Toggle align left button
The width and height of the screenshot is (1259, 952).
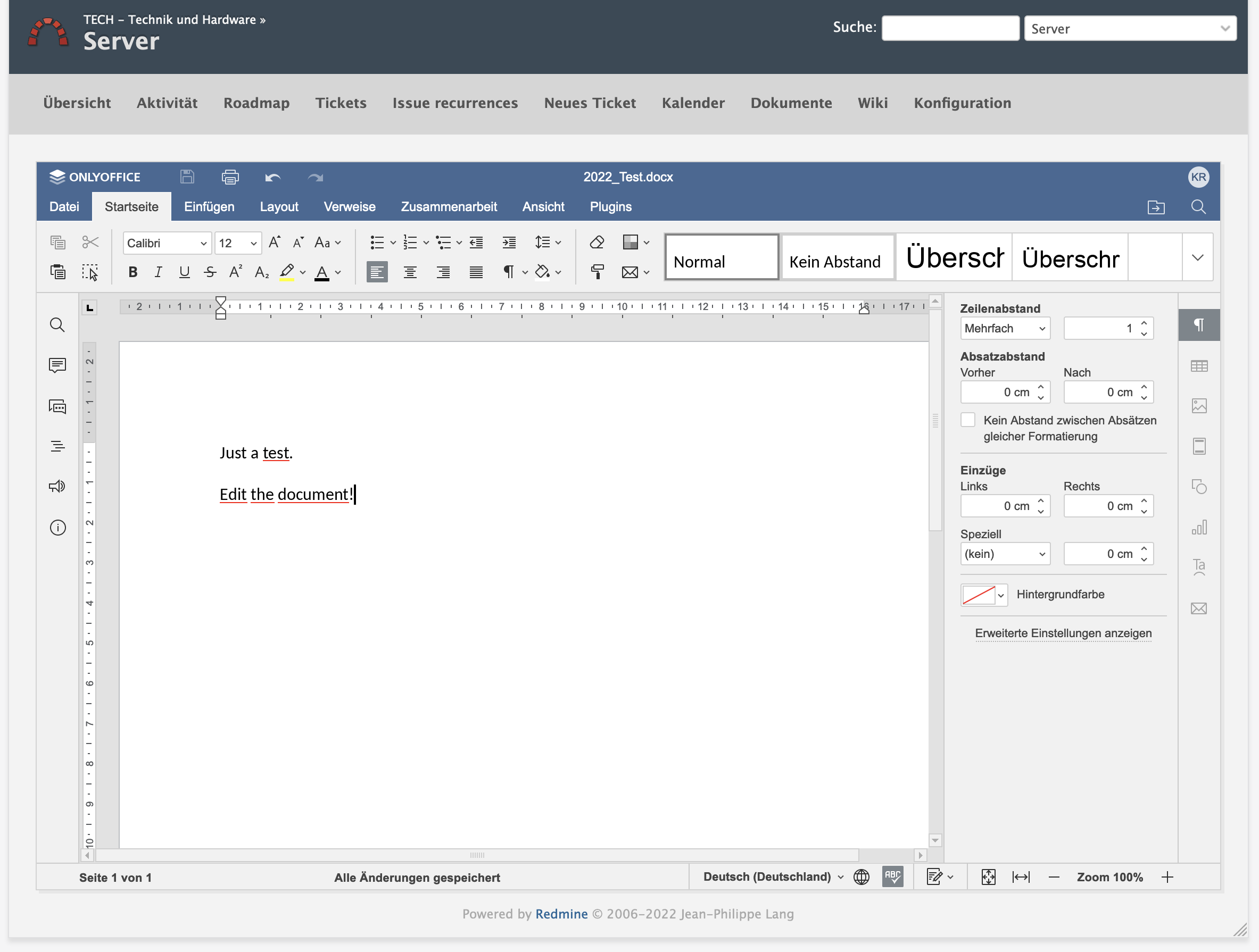[377, 272]
